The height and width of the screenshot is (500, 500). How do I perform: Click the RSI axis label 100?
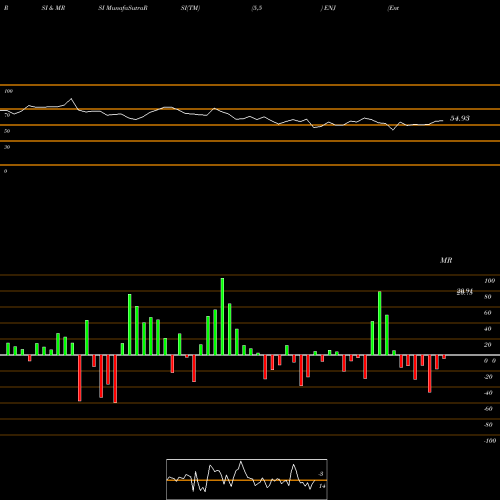coord(8,91)
